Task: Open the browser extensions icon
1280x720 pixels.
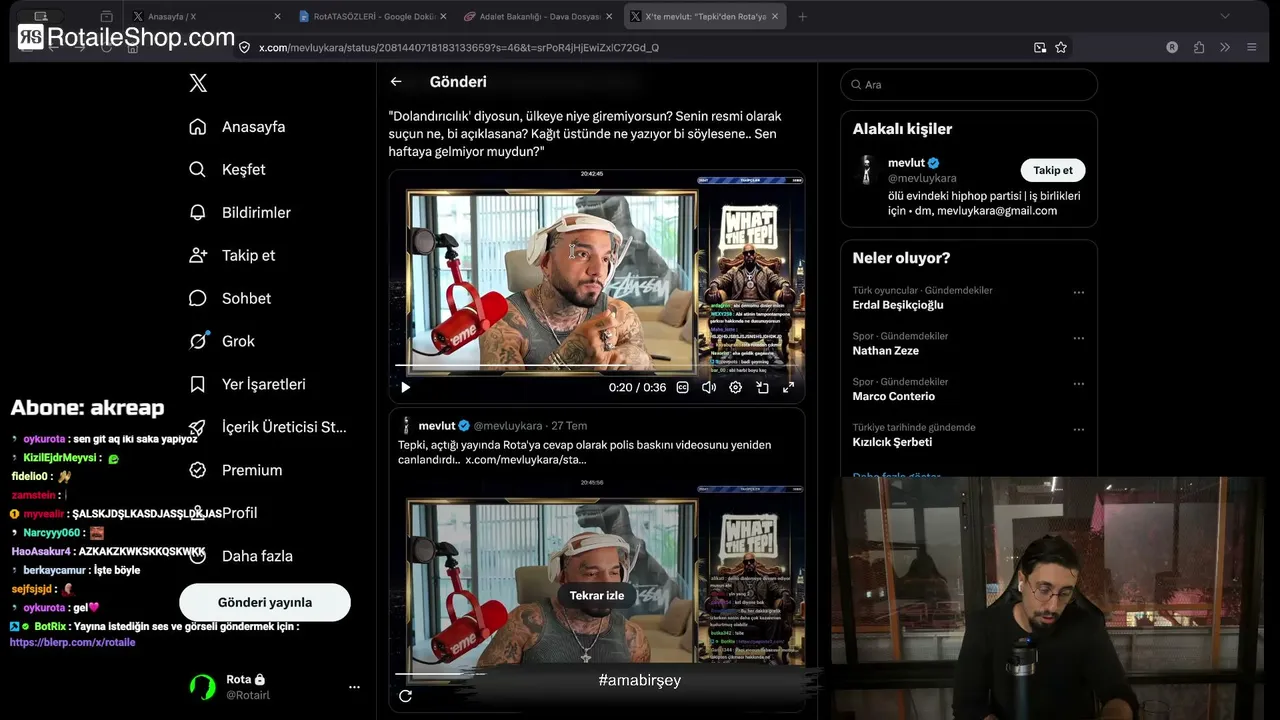Action: point(1199,47)
